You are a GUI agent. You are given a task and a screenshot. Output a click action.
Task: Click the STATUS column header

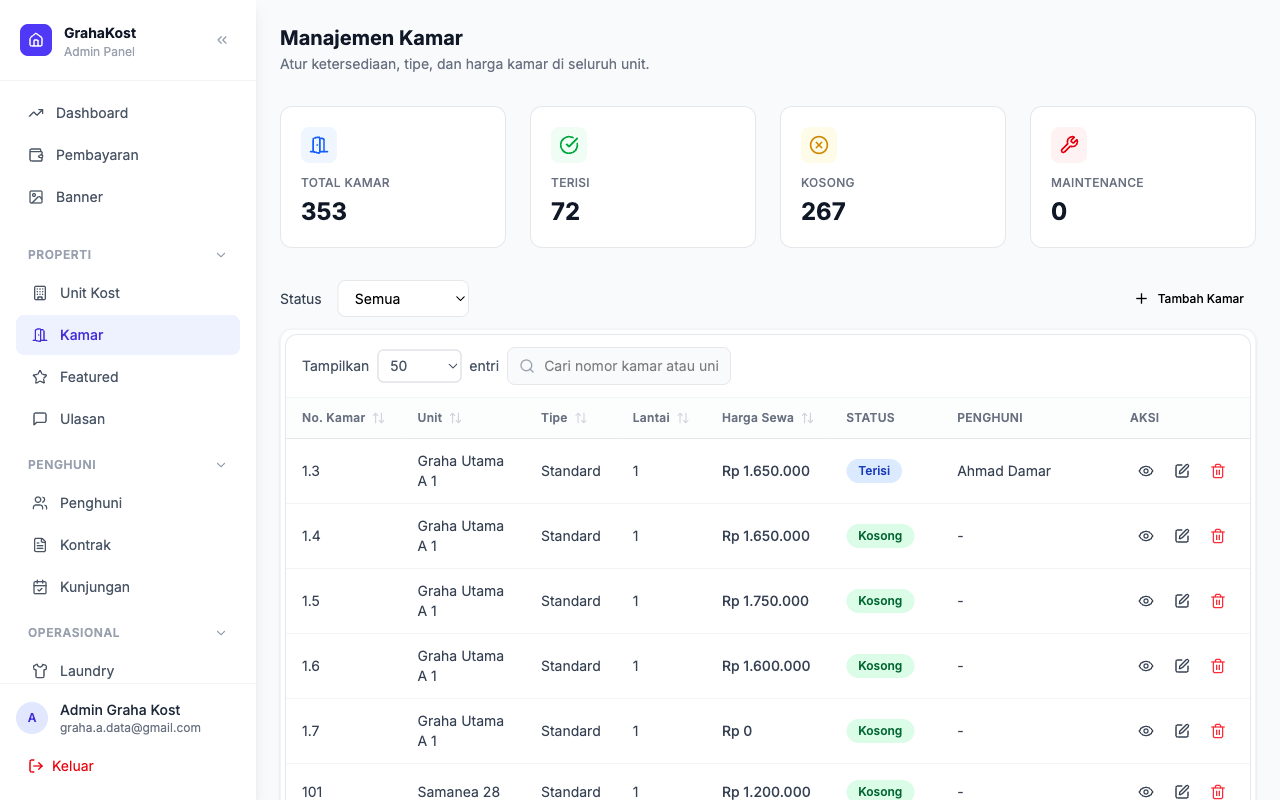point(870,418)
